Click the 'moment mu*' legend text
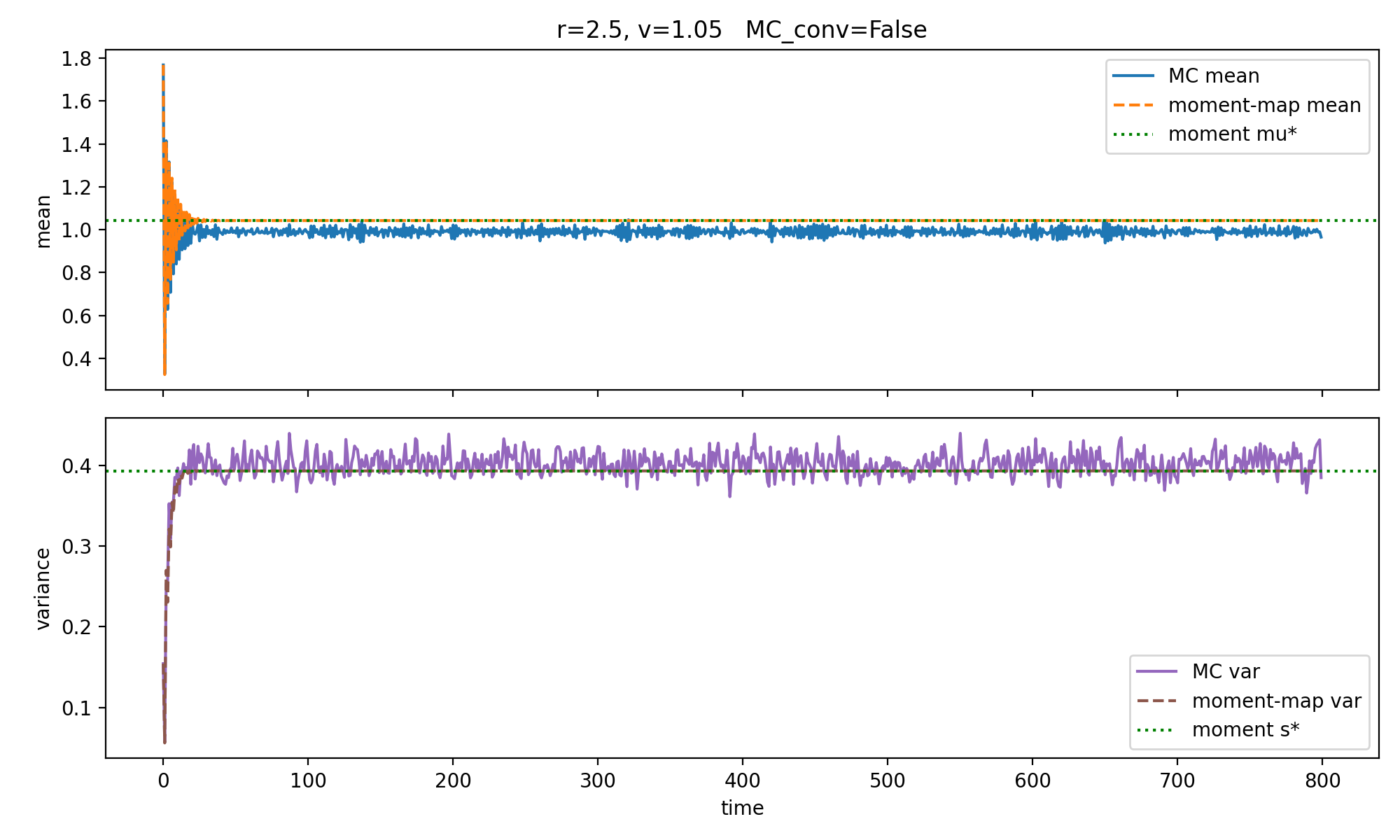 1232,134
